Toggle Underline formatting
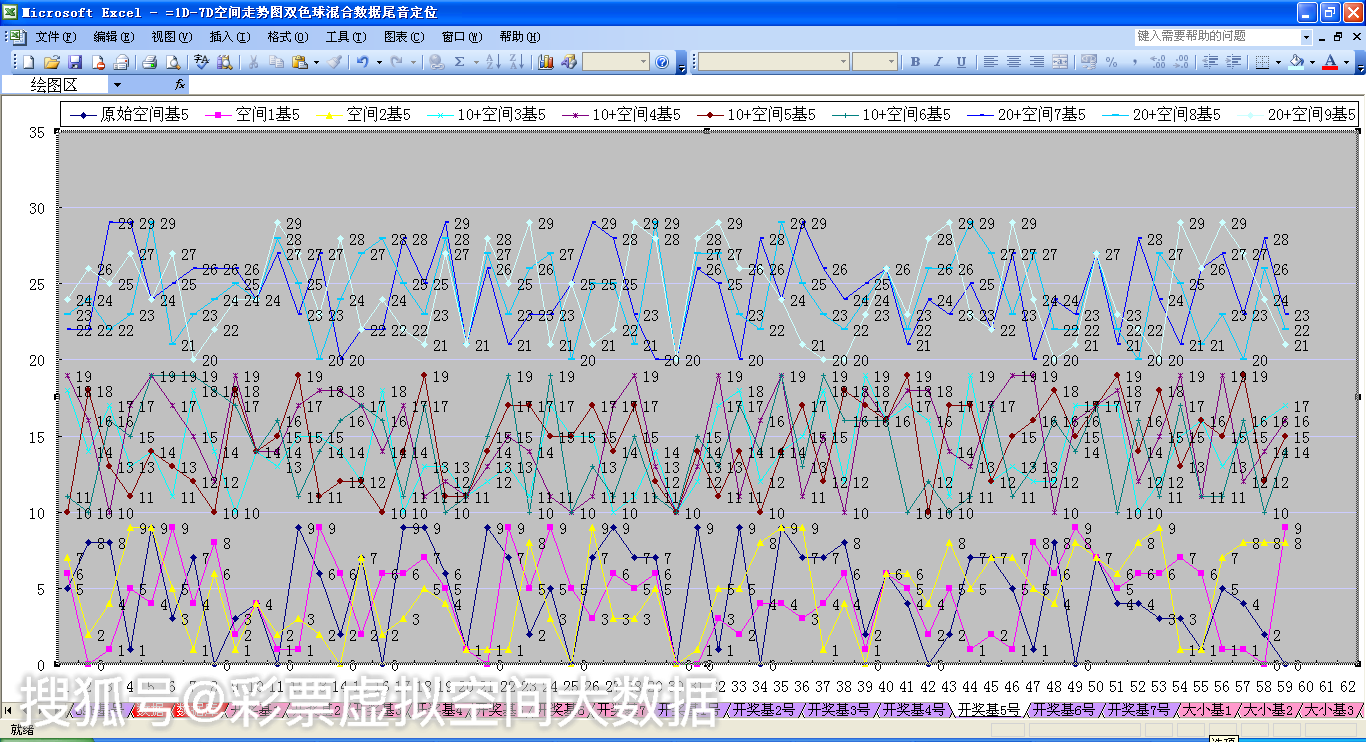Viewport: 1366px width, 742px height. tap(961, 62)
